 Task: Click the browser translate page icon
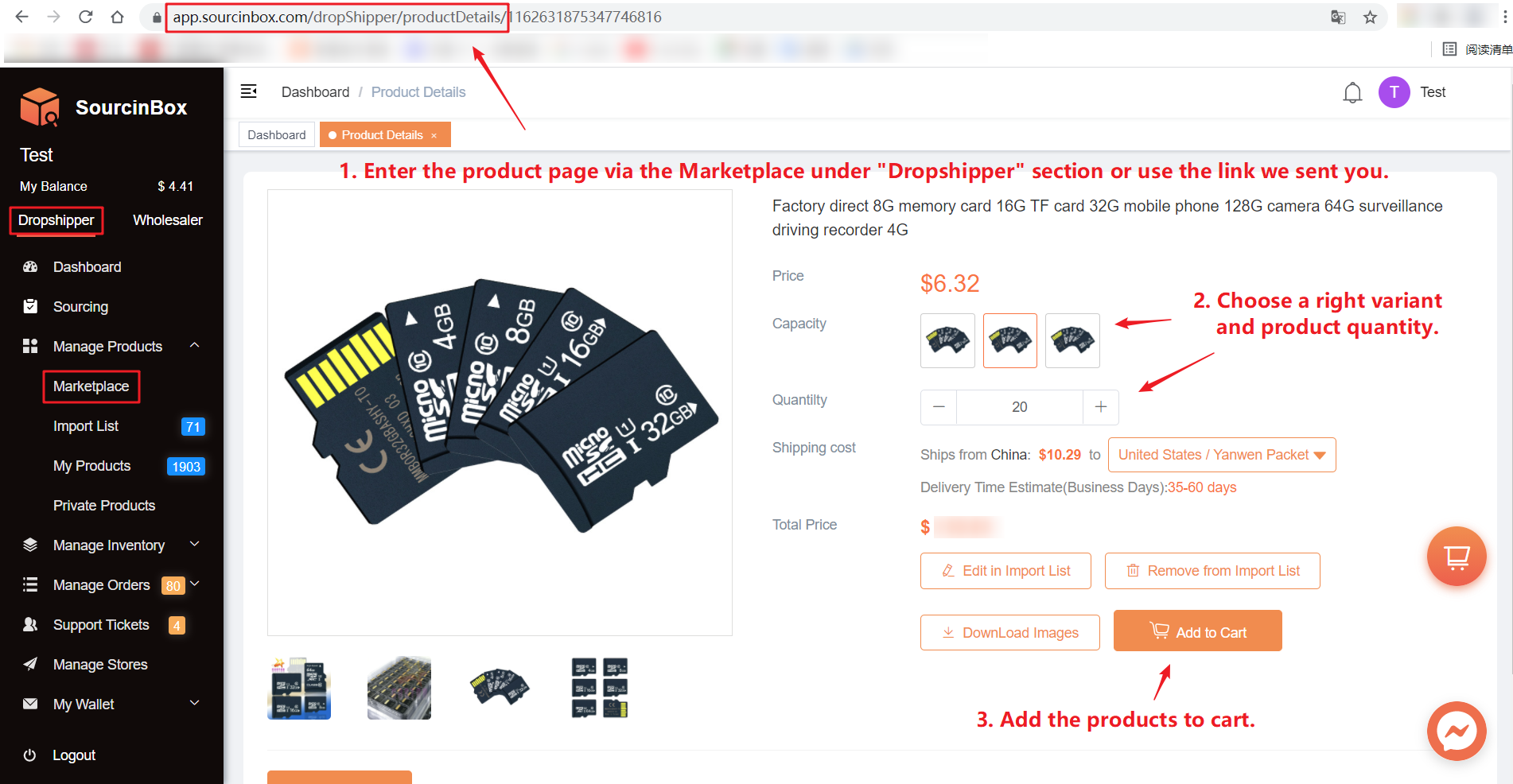point(1338,17)
